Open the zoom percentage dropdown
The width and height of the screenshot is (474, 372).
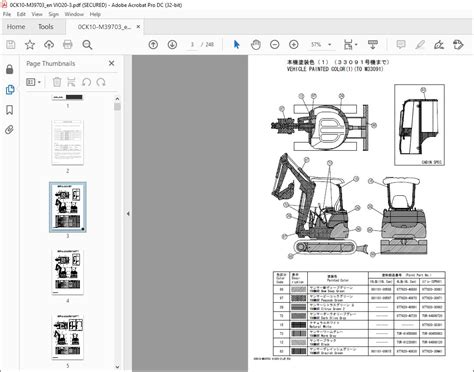pos(330,45)
